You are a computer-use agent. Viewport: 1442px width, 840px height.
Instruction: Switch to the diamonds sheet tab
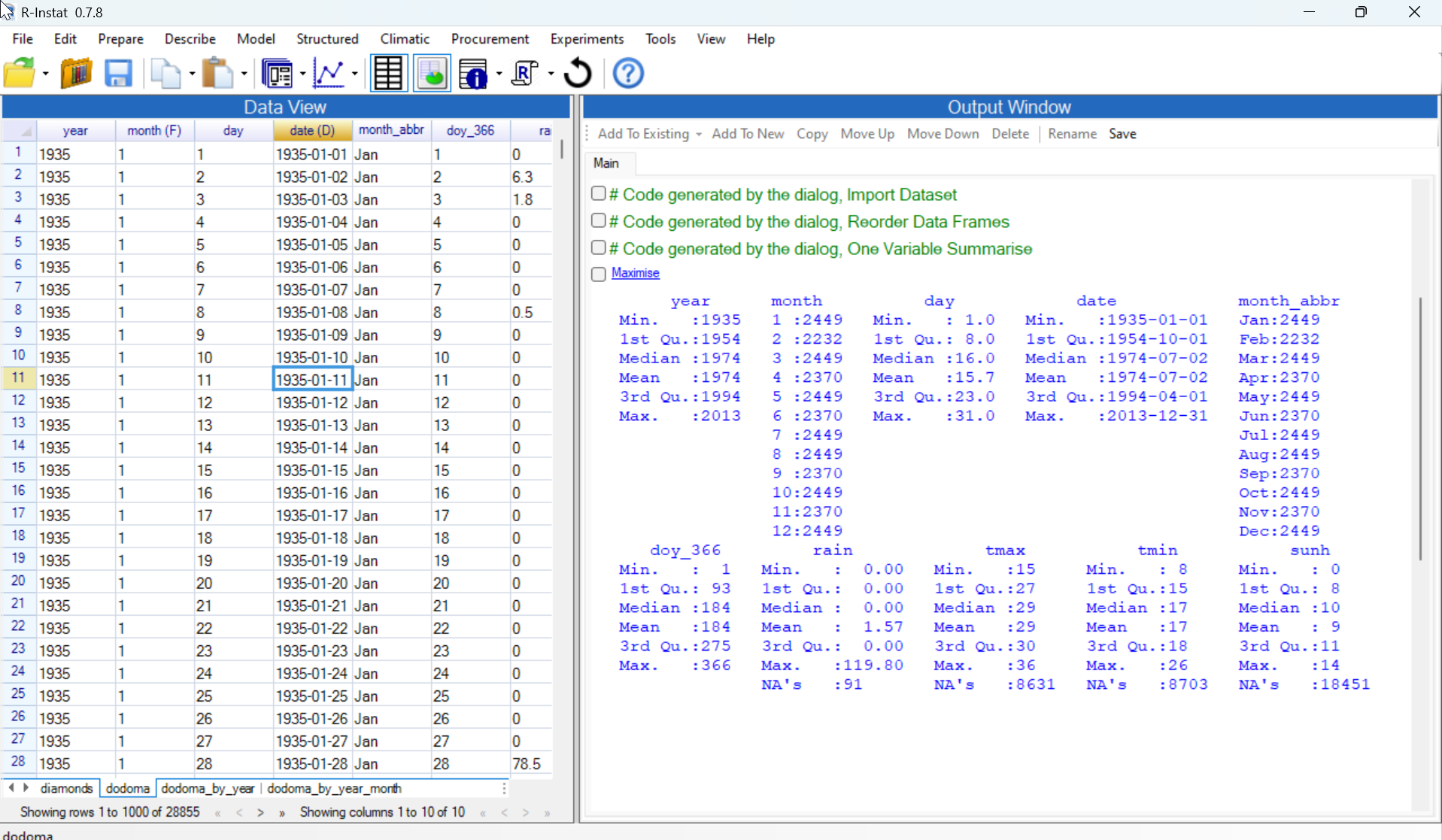coord(66,788)
